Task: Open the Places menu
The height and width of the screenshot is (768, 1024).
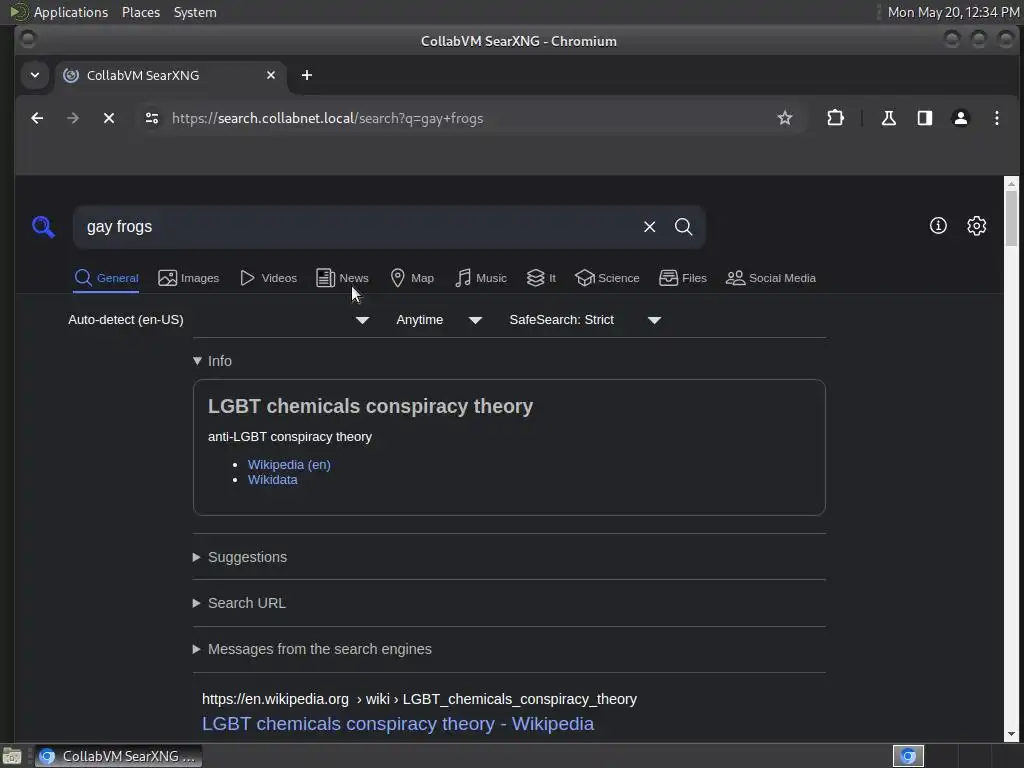Action: (x=141, y=12)
